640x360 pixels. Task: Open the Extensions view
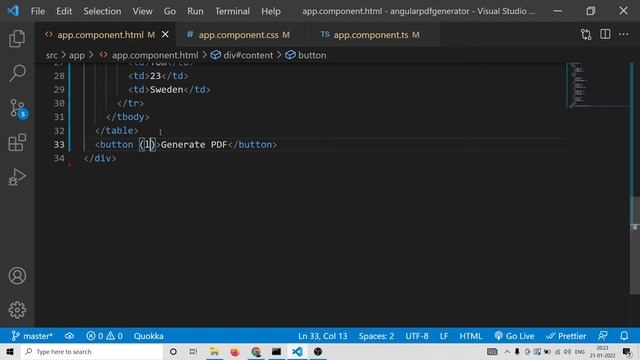[17, 142]
